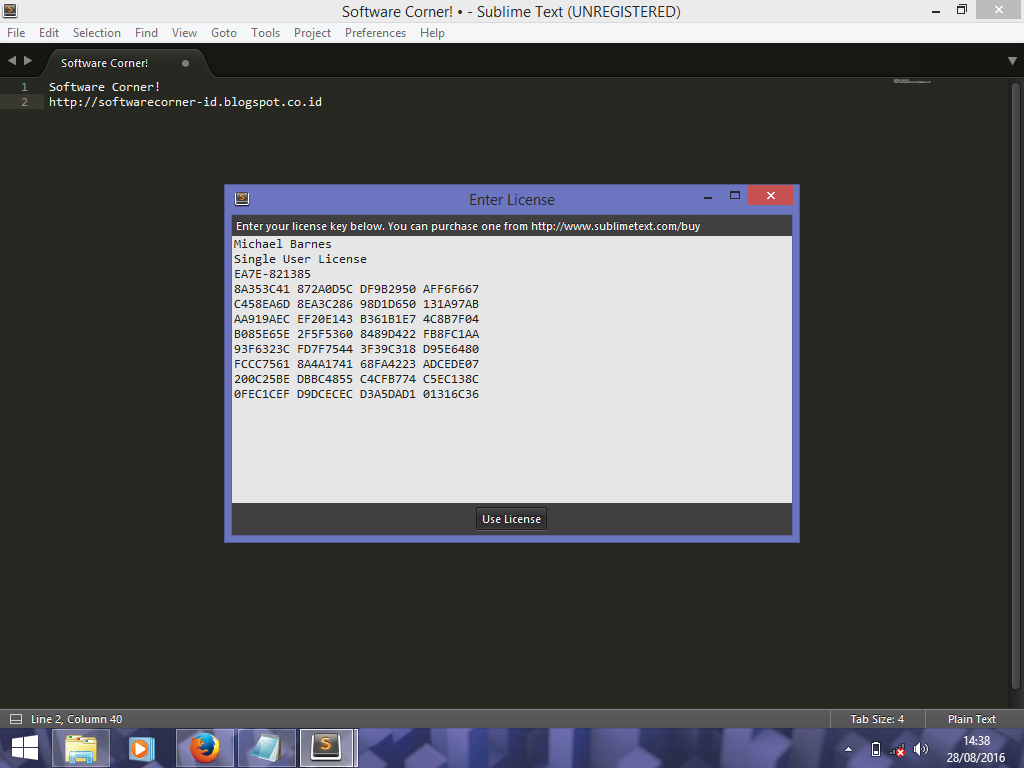Click the volume speaker icon
1024x768 pixels.
[x=921, y=749]
